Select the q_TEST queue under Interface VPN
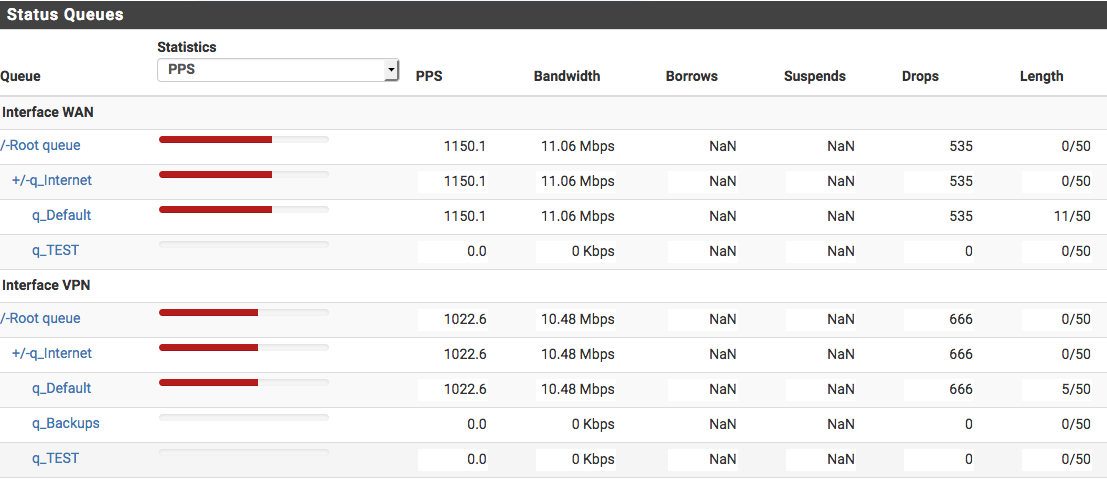 [55, 459]
